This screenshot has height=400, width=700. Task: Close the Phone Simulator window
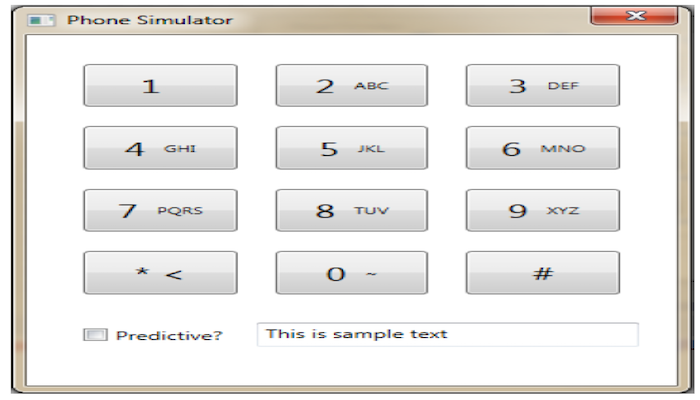point(634,16)
